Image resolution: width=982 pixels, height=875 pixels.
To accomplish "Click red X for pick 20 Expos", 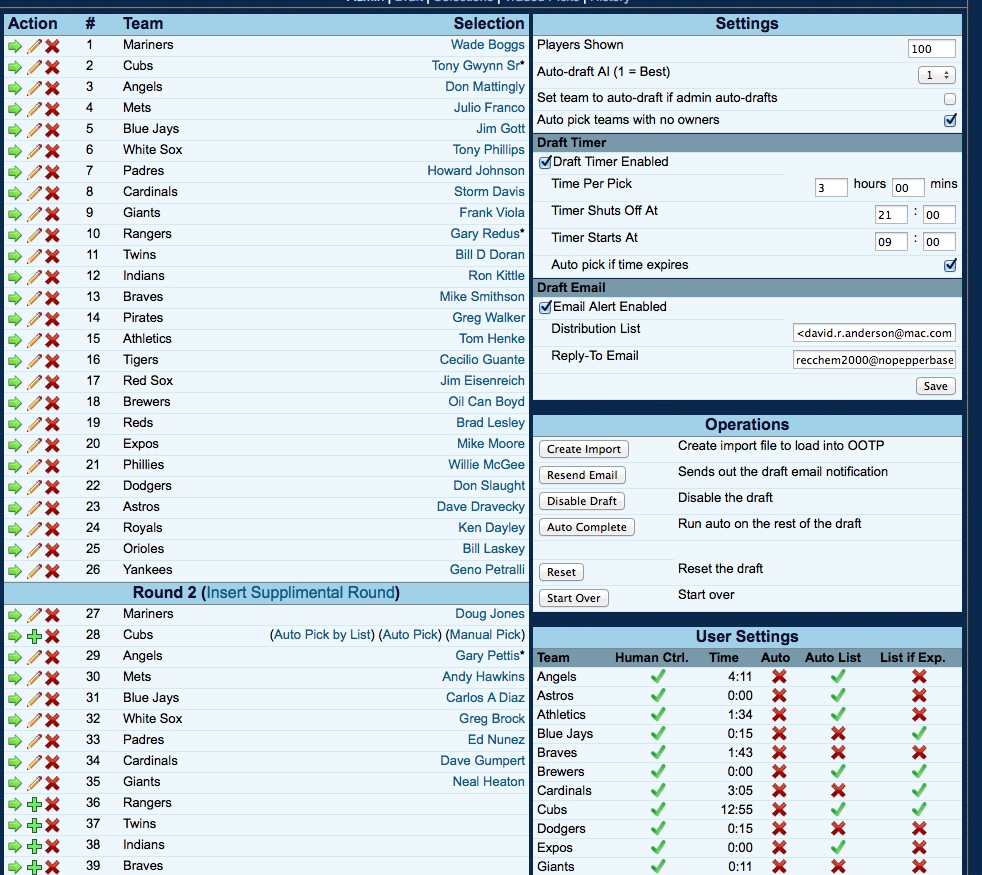I will coord(52,444).
